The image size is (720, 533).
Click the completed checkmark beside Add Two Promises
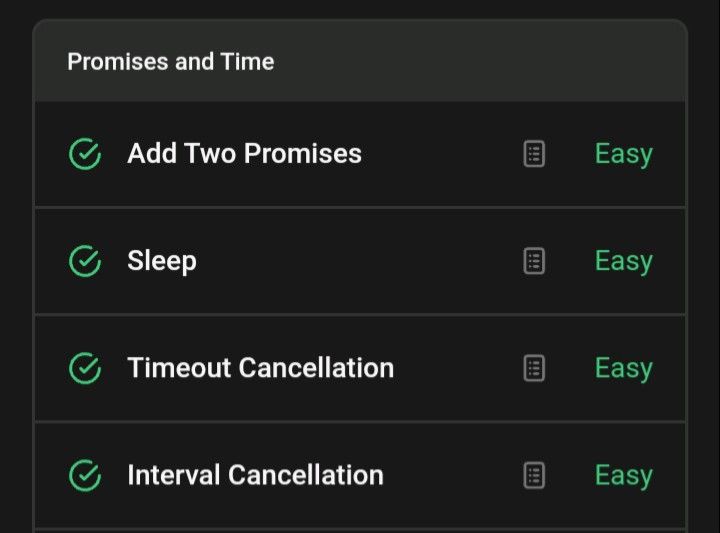pos(85,154)
